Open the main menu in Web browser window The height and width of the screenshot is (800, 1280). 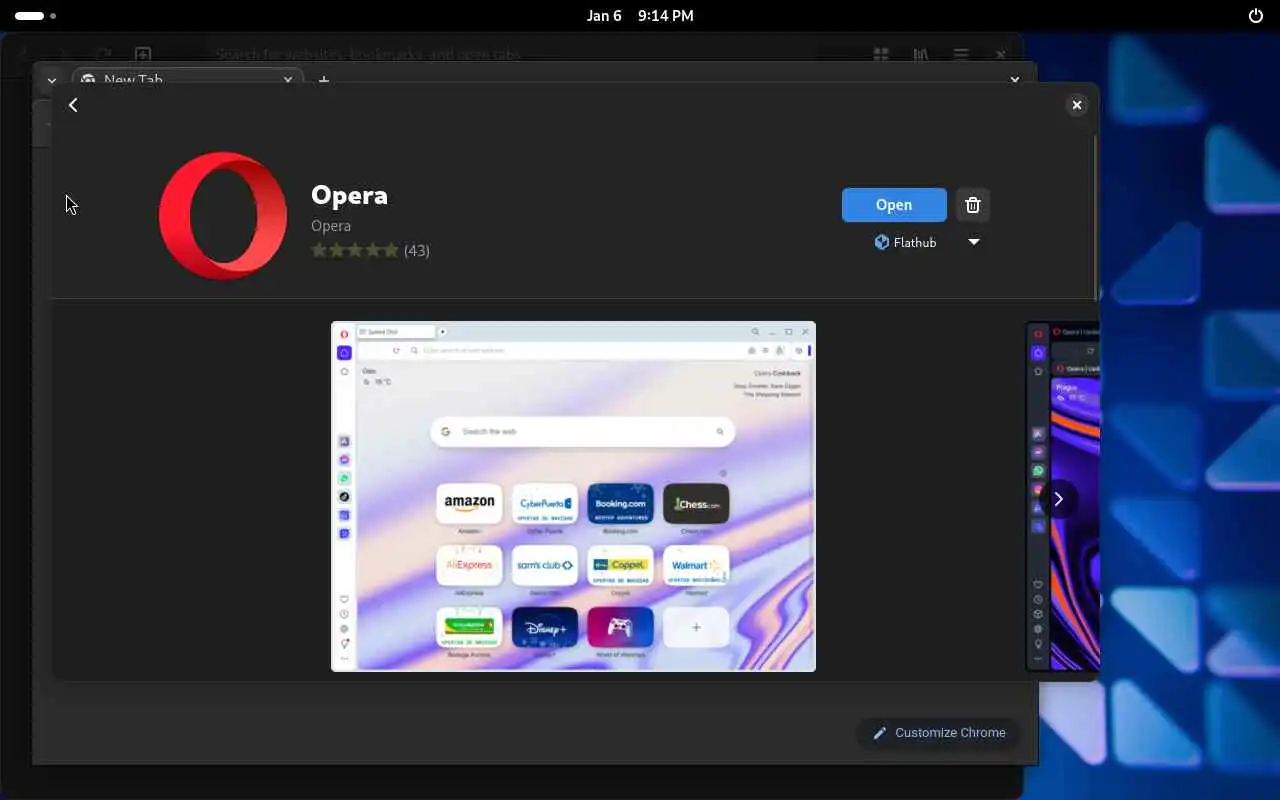pos(960,54)
